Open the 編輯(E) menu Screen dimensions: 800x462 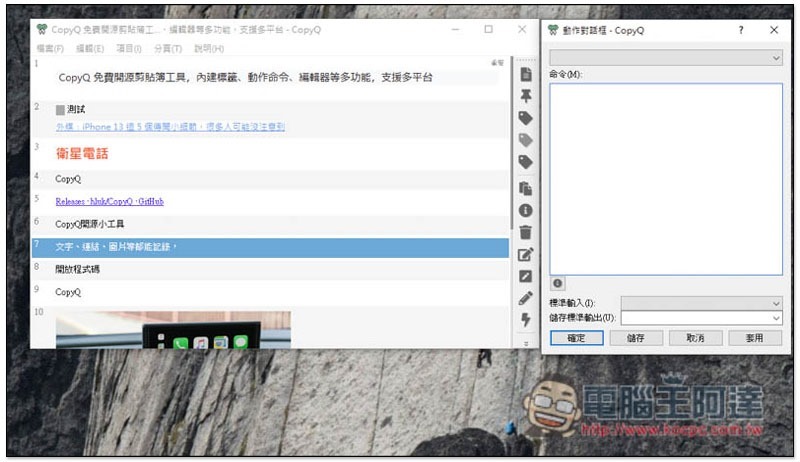[x=90, y=48]
